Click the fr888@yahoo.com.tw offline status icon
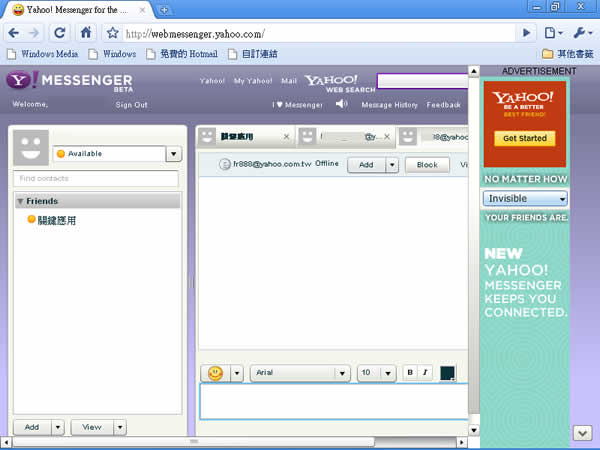Viewport: 600px width, 450px height. (x=225, y=165)
